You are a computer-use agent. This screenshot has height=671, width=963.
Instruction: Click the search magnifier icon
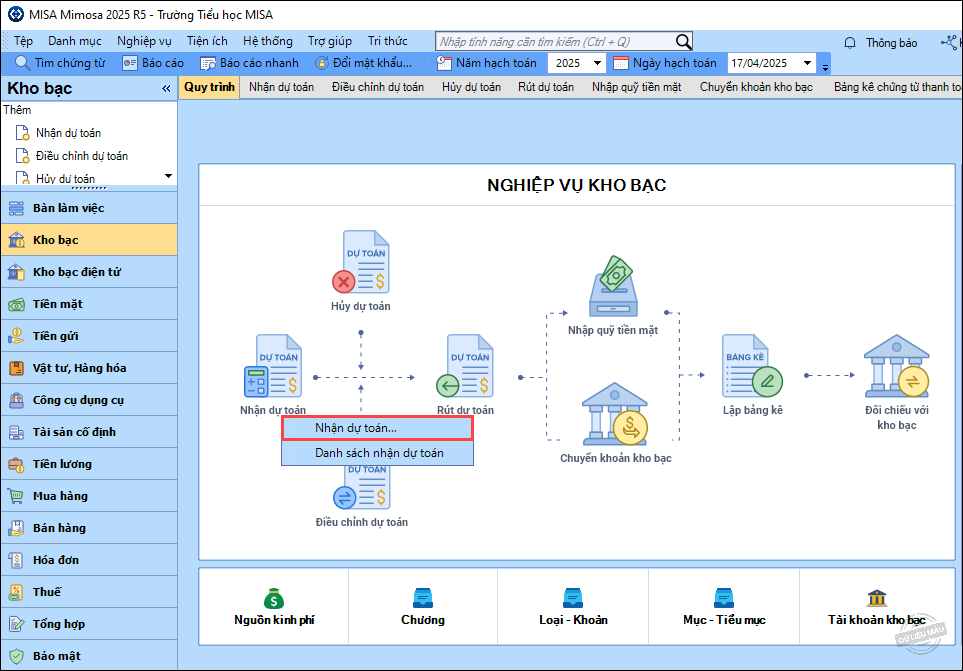coord(683,42)
